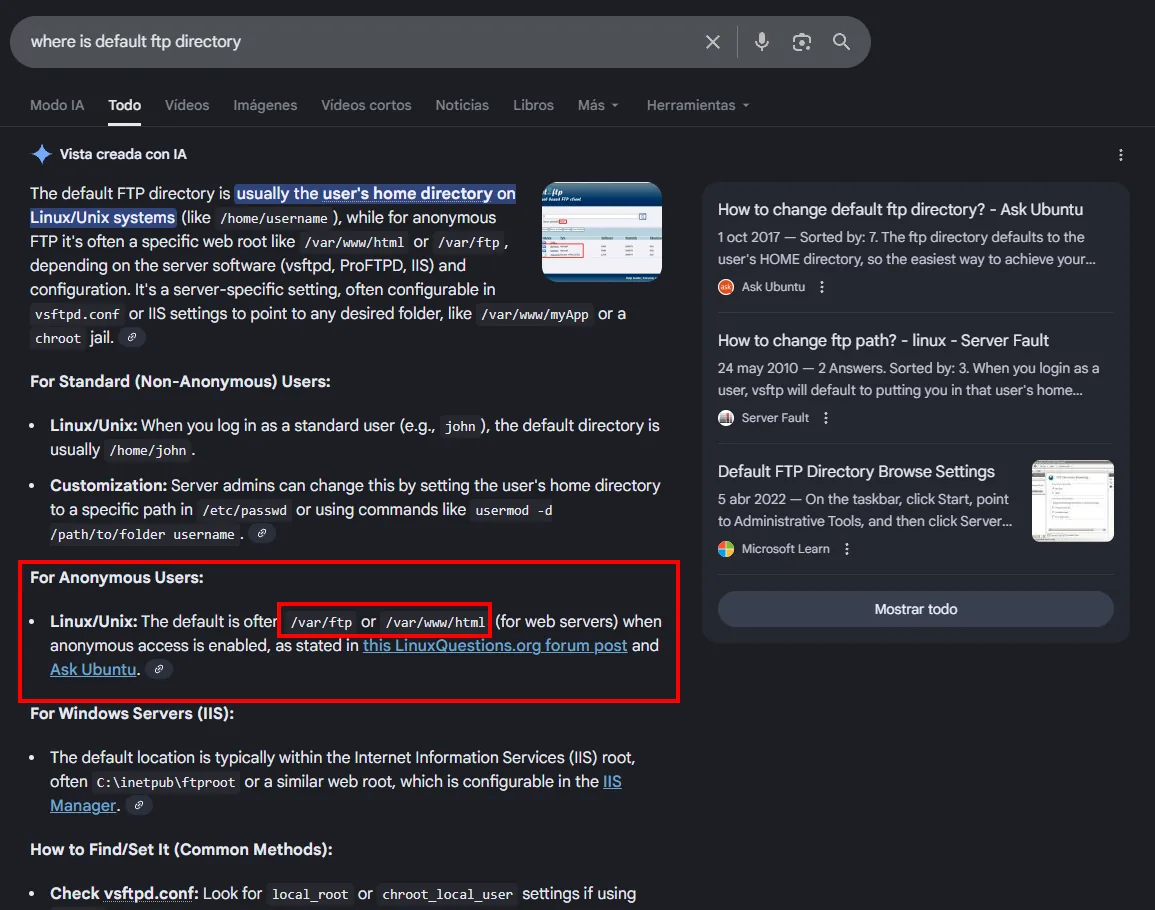Expand the Más dropdown

click(597, 105)
